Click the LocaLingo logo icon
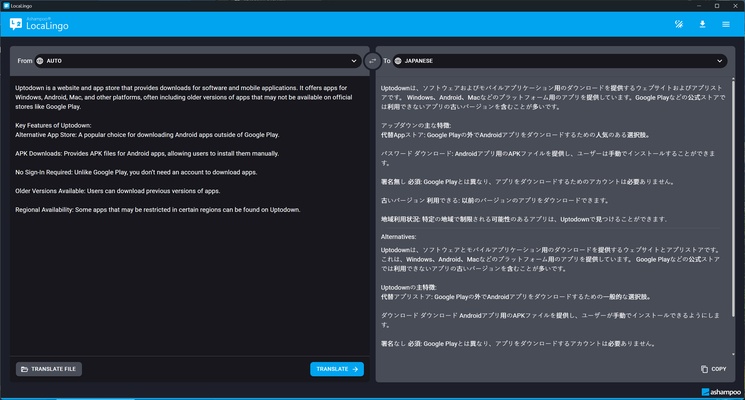Viewport: 745px width, 400px height. click(x=16, y=24)
